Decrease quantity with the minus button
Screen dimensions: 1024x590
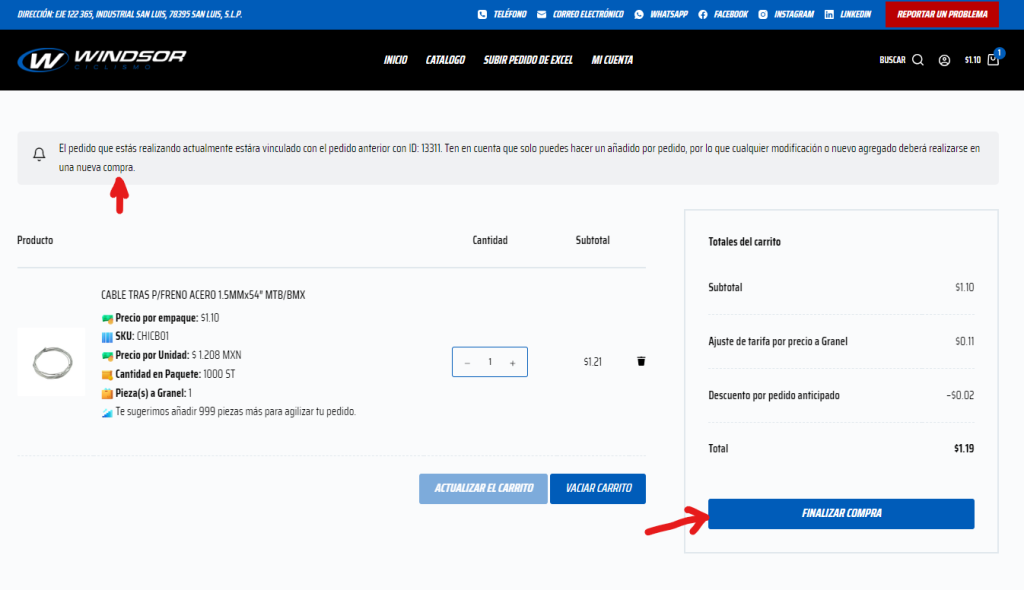467,362
